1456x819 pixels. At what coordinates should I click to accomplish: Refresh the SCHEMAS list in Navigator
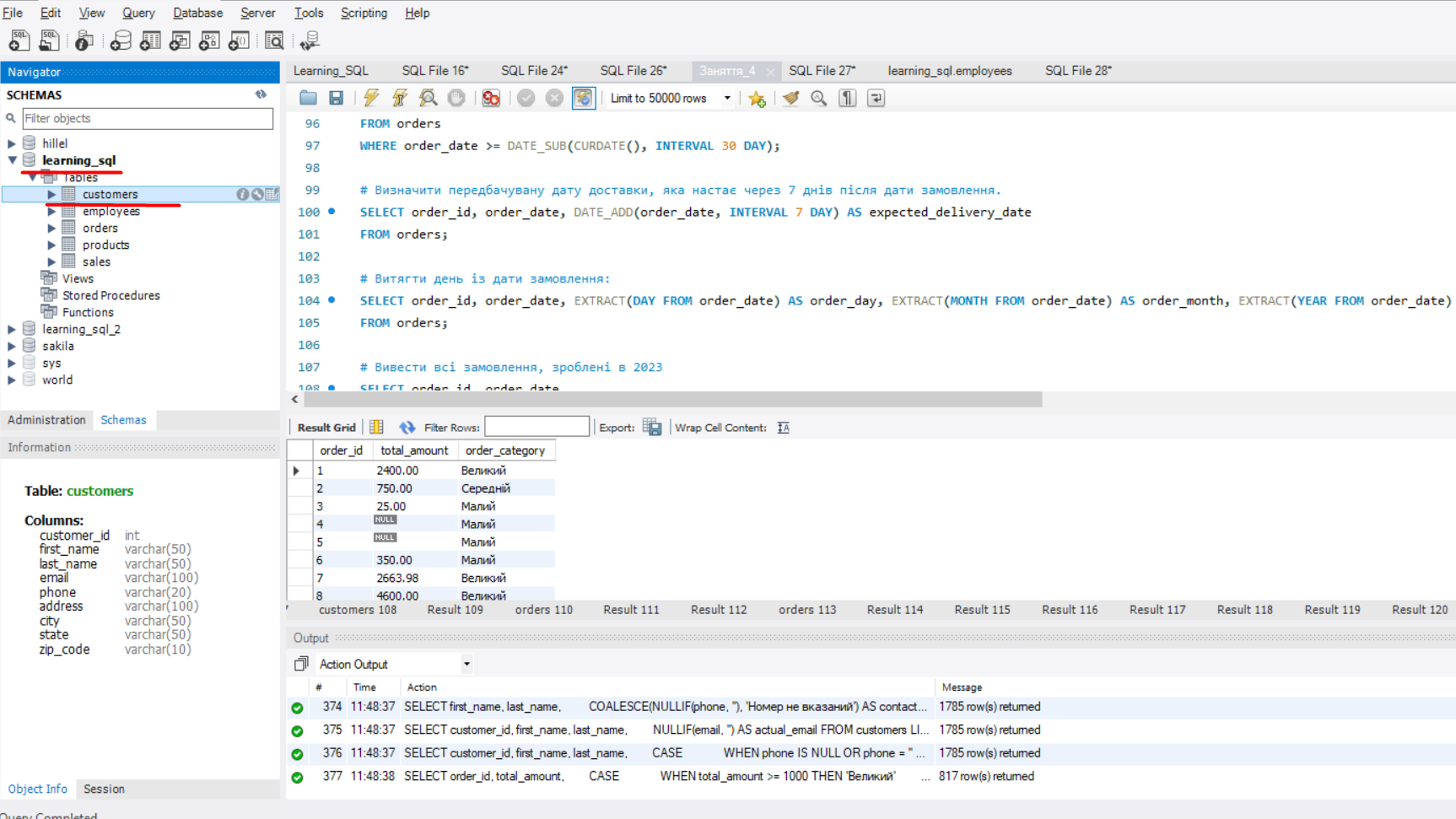point(262,94)
